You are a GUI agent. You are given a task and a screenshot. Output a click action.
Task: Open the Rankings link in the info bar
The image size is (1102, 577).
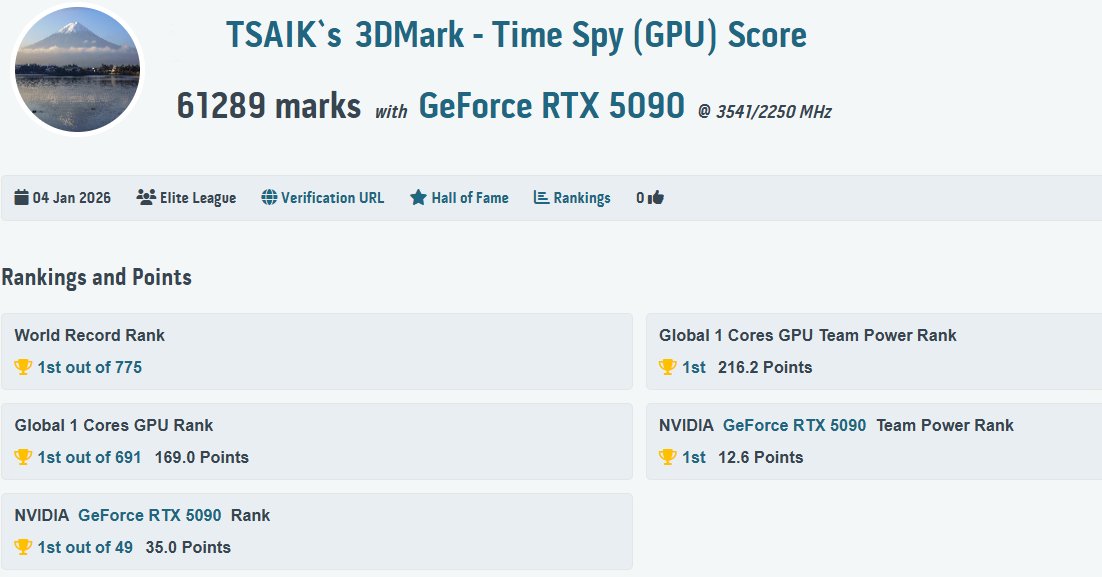[x=581, y=198]
